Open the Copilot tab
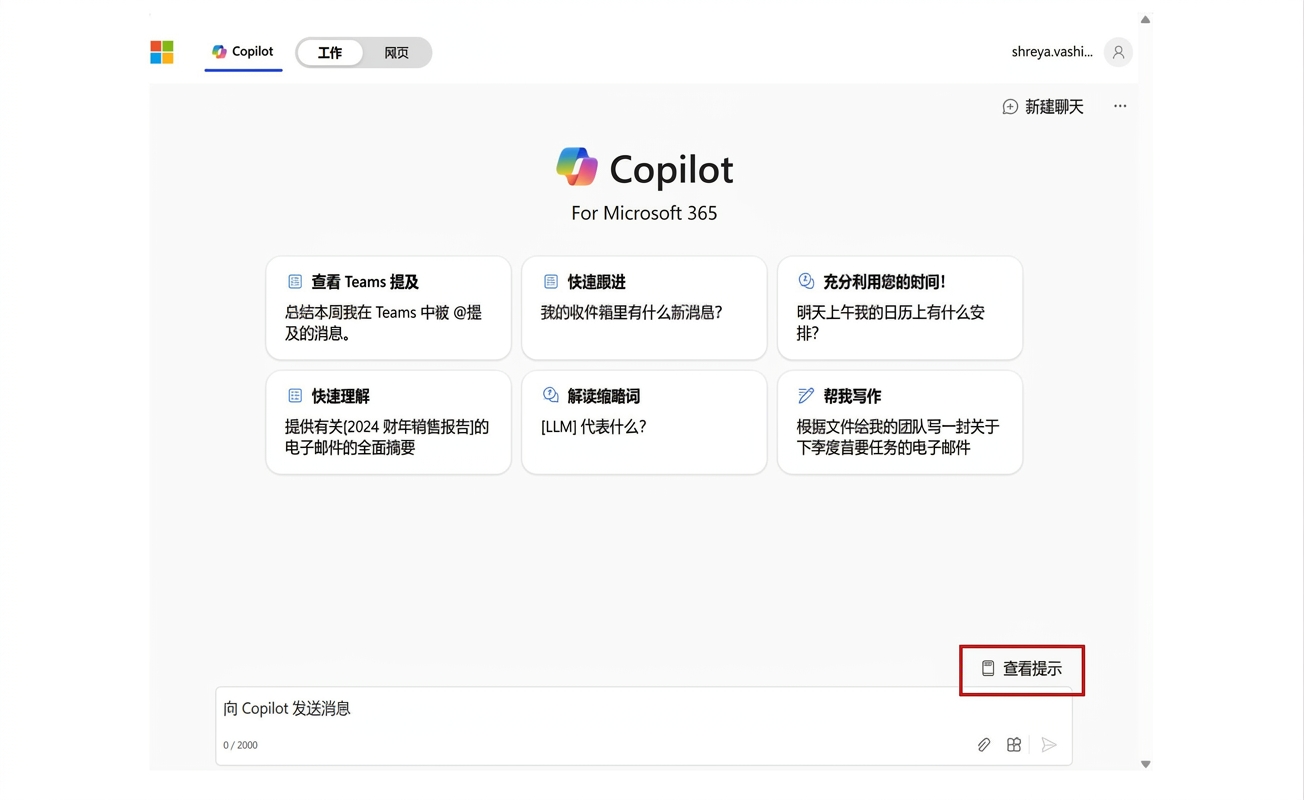 (243, 52)
